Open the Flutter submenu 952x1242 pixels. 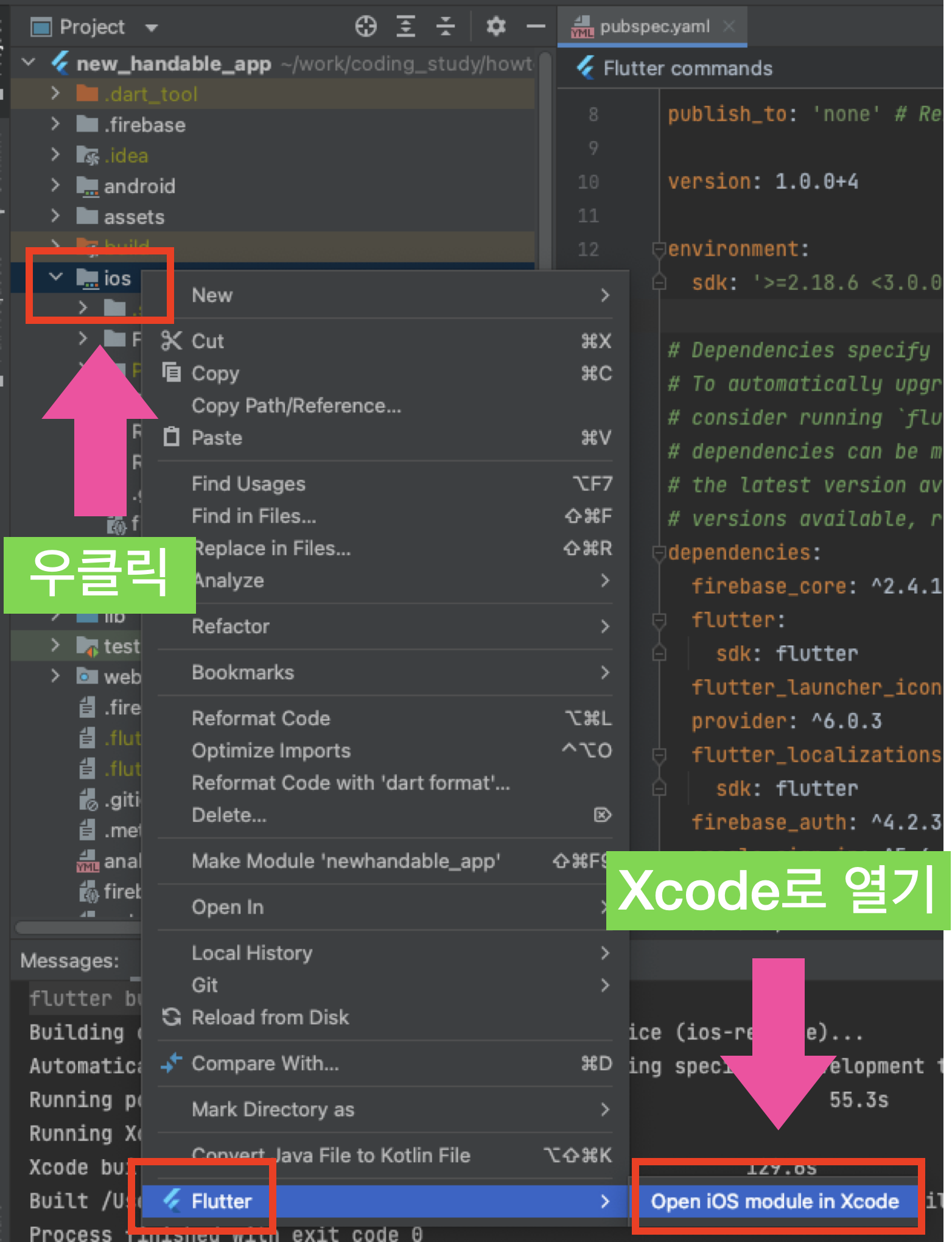pyautogui.click(x=385, y=1201)
